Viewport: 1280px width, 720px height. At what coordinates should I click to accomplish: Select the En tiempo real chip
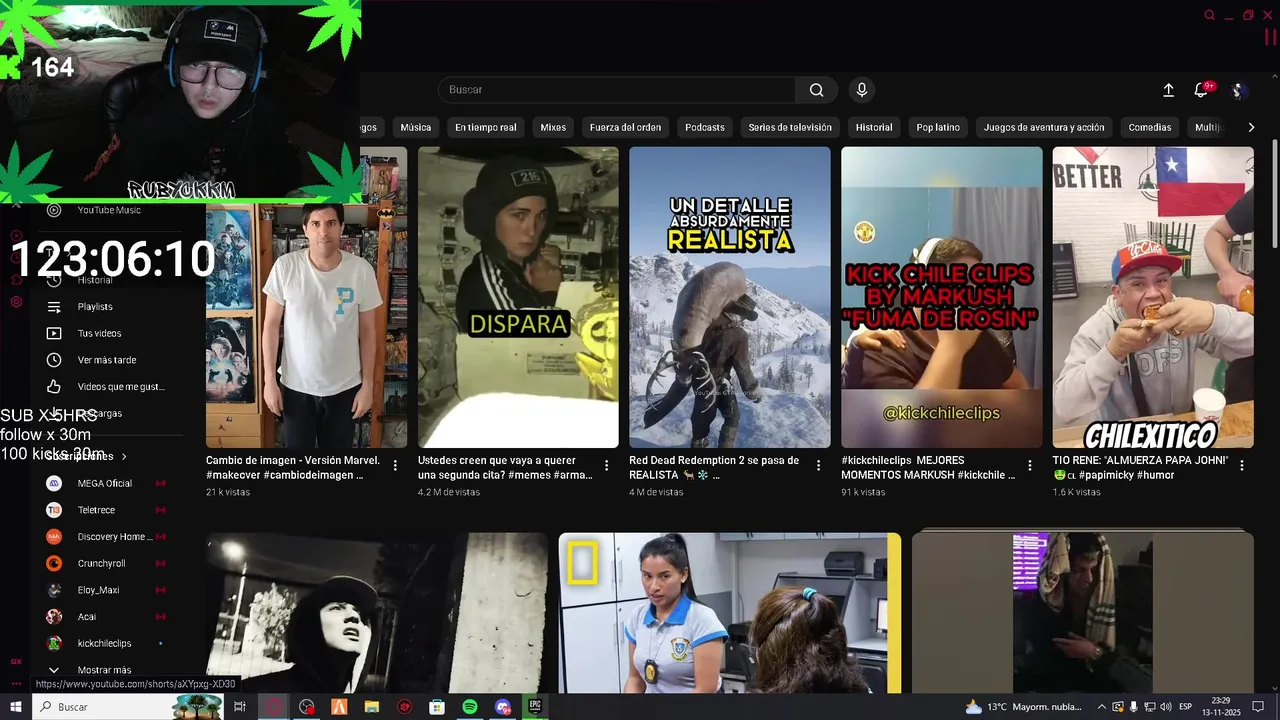[x=486, y=128]
